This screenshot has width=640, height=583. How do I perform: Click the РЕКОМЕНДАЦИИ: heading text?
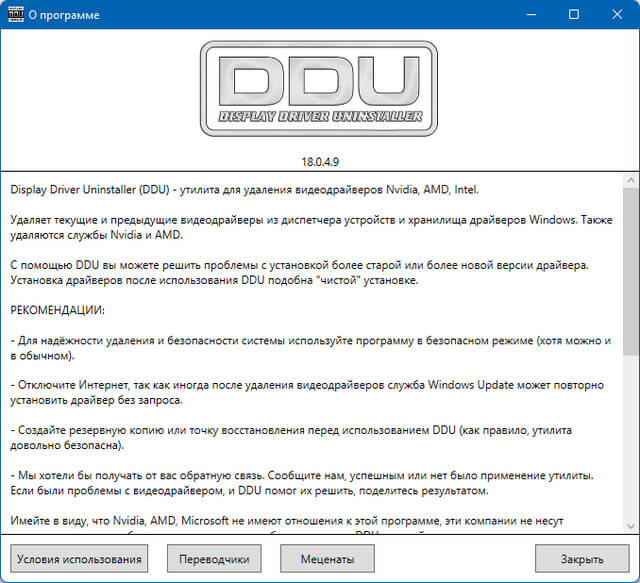tap(57, 310)
